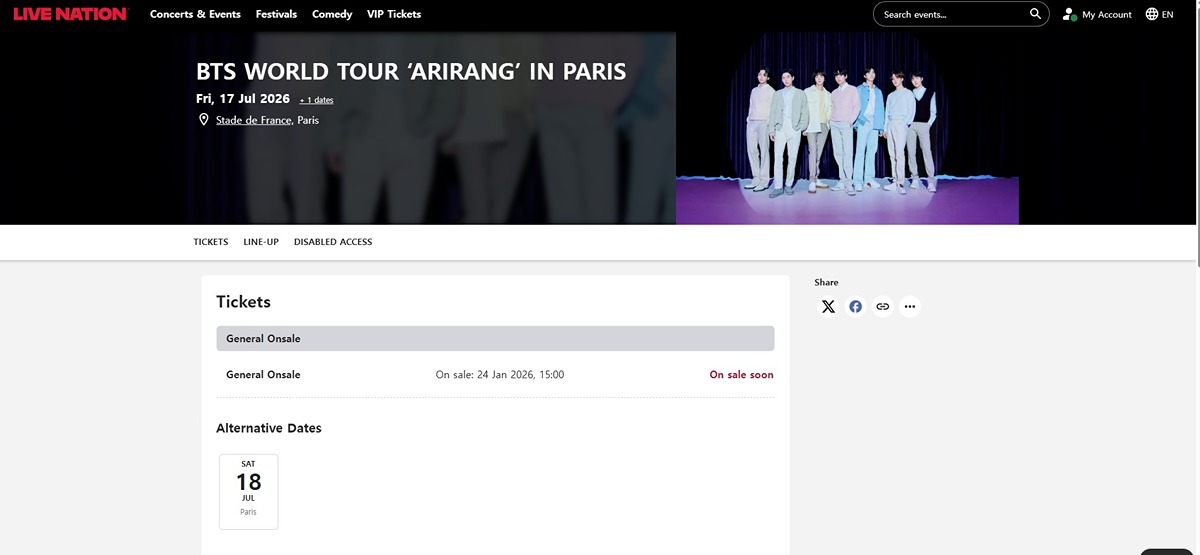Open the EN language selector

1167,15
